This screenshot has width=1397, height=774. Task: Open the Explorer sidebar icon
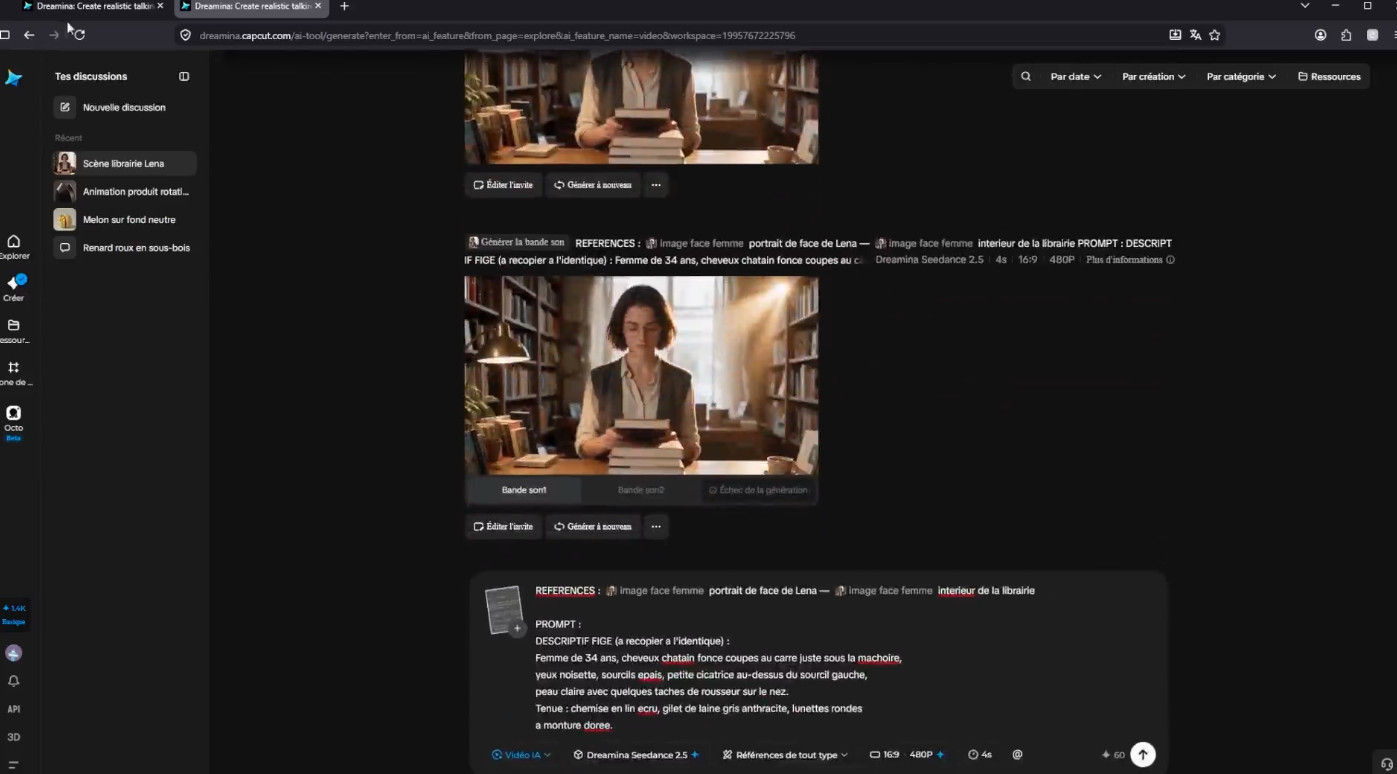point(14,246)
